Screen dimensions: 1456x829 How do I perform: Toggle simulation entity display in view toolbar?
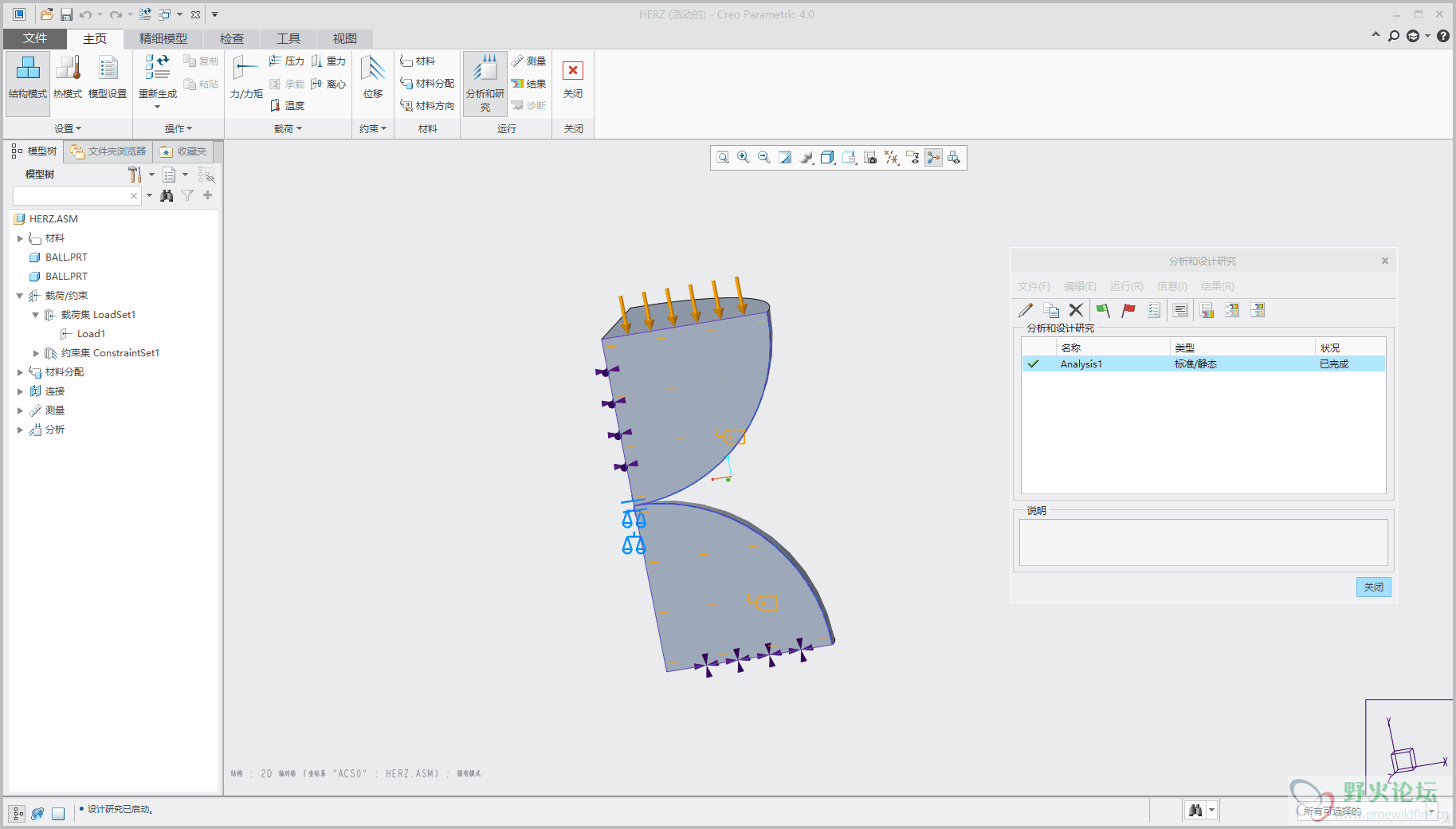click(933, 158)
